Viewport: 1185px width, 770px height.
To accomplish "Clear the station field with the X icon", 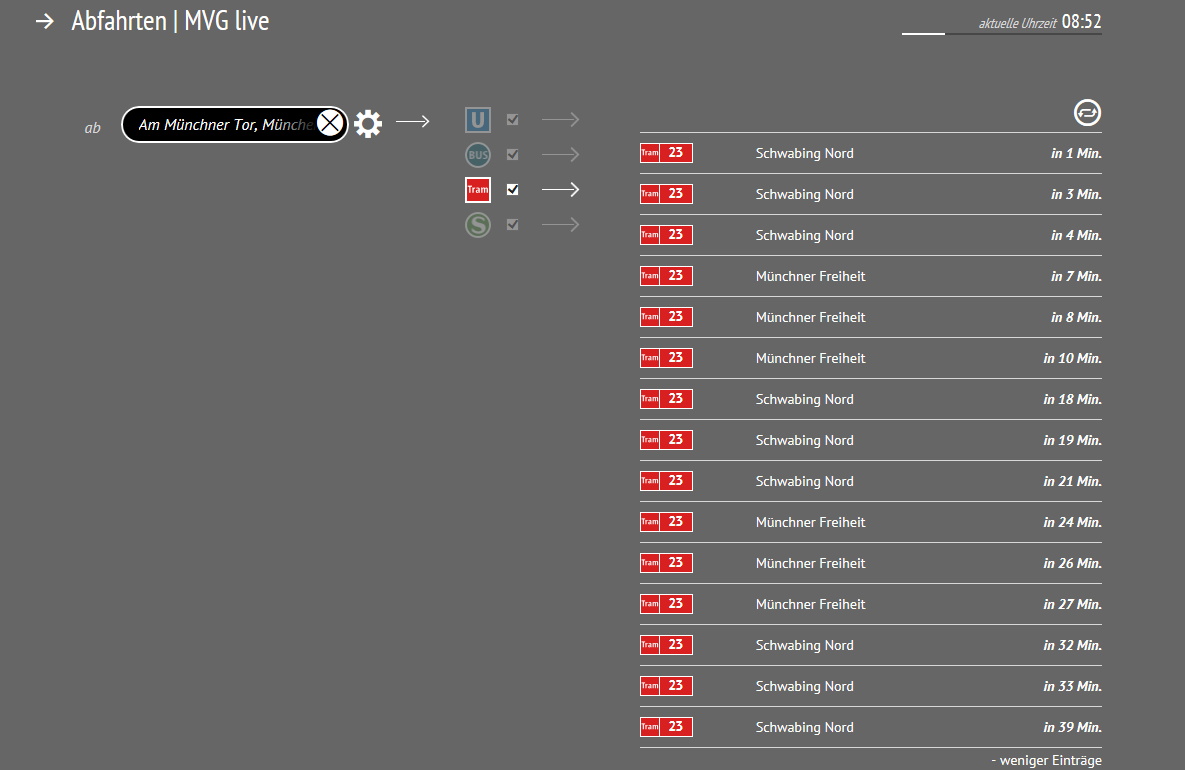I will 331,124.
